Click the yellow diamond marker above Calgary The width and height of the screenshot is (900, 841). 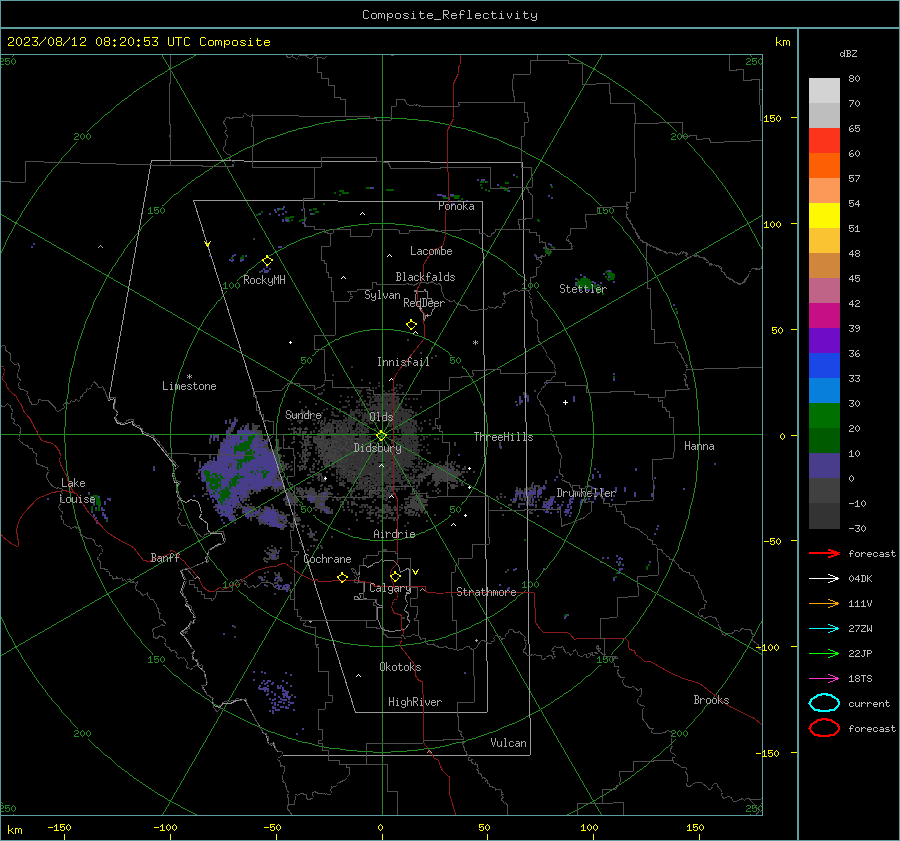coord(395,576)
